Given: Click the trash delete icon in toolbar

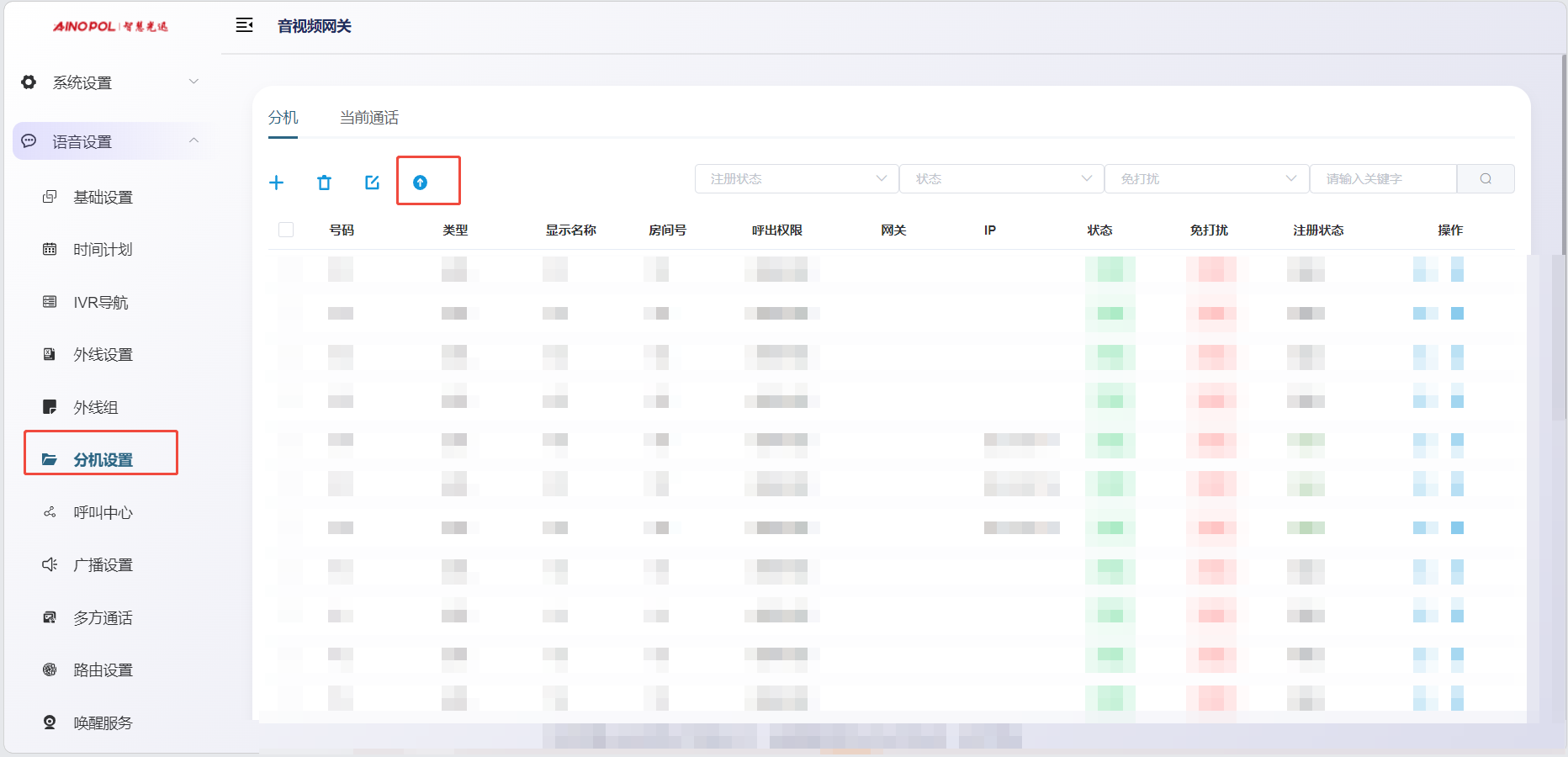Looking at the screenshot, I should pyautogui.click(x=324, y=183).
